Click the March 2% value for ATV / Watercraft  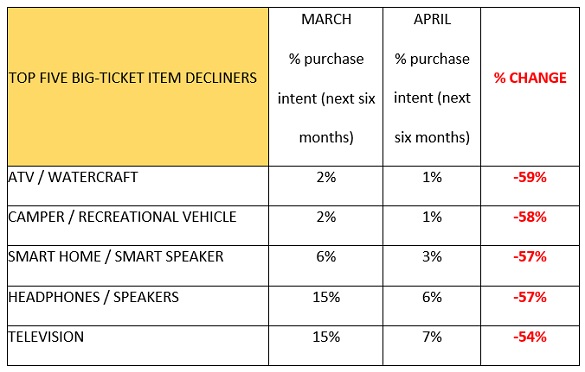326,177
